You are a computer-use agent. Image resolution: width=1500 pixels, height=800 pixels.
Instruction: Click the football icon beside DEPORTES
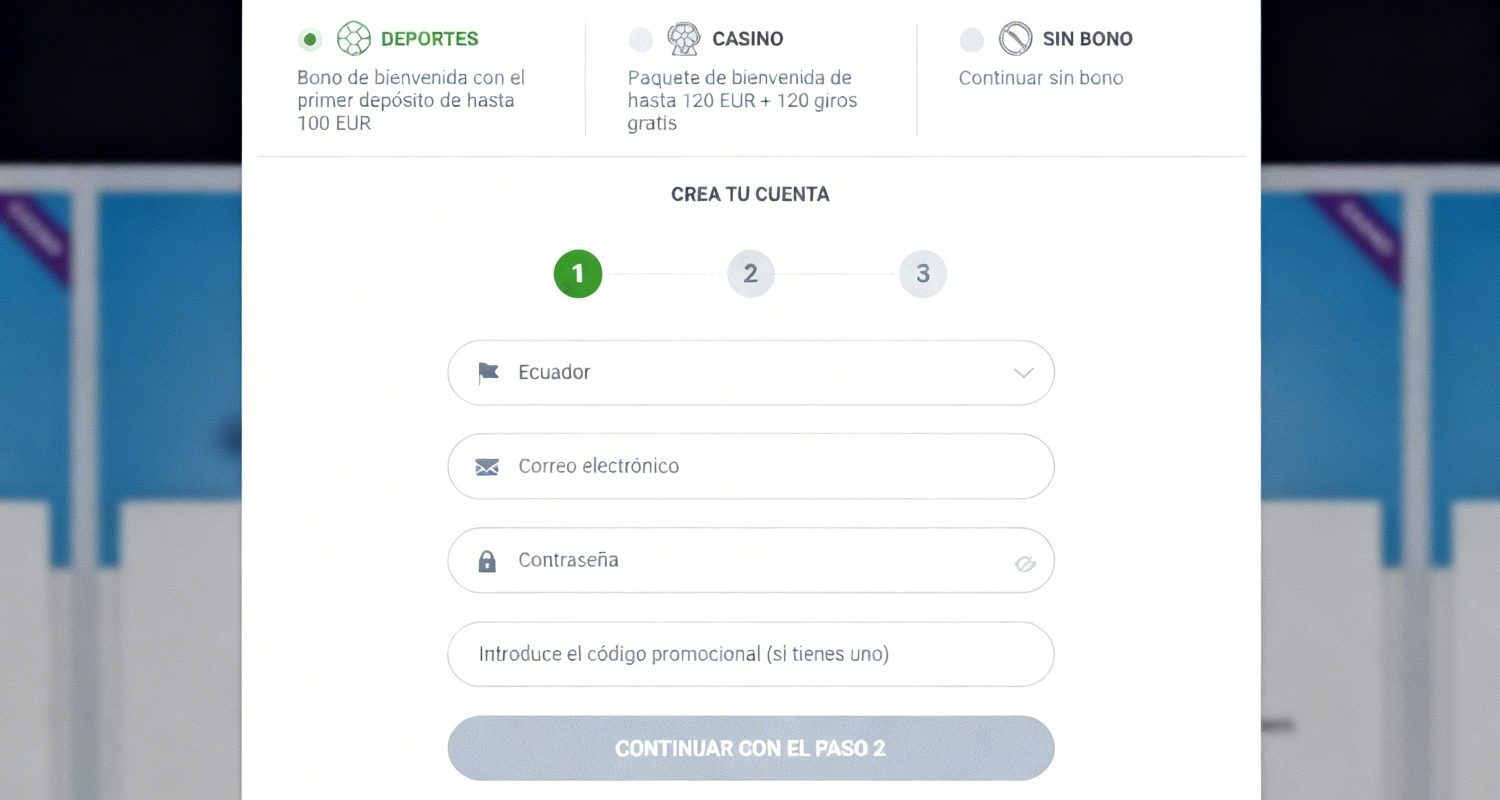355,37
